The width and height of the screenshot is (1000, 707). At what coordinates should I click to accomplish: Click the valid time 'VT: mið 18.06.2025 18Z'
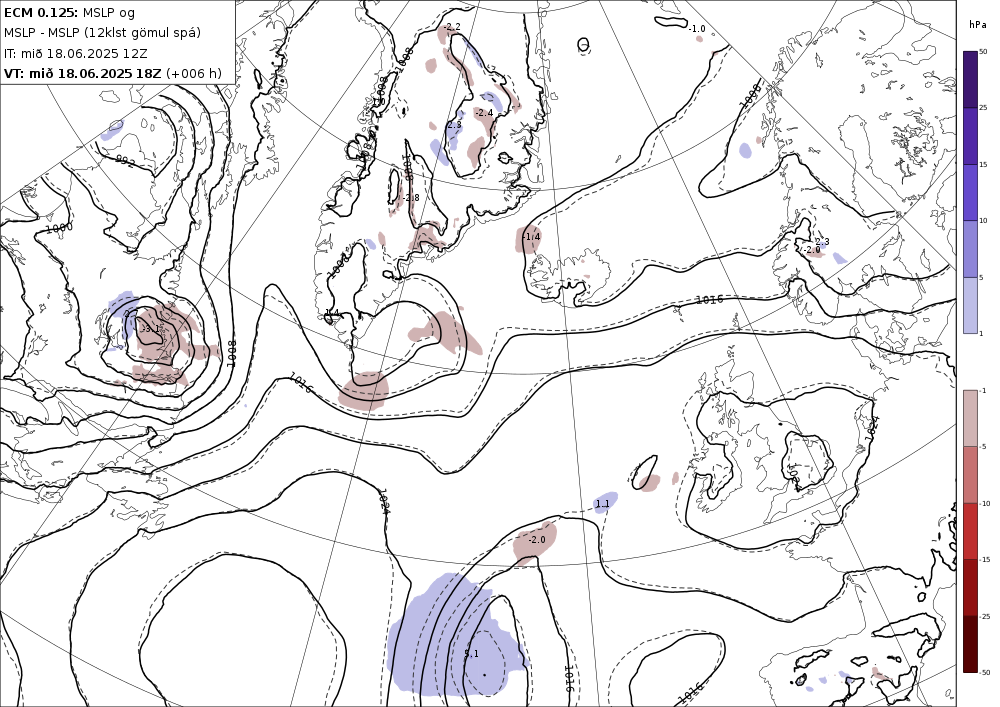point(82,73)
